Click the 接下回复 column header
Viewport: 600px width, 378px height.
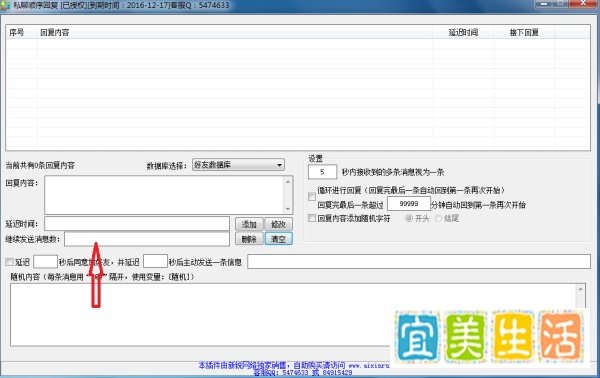point(524,33)
